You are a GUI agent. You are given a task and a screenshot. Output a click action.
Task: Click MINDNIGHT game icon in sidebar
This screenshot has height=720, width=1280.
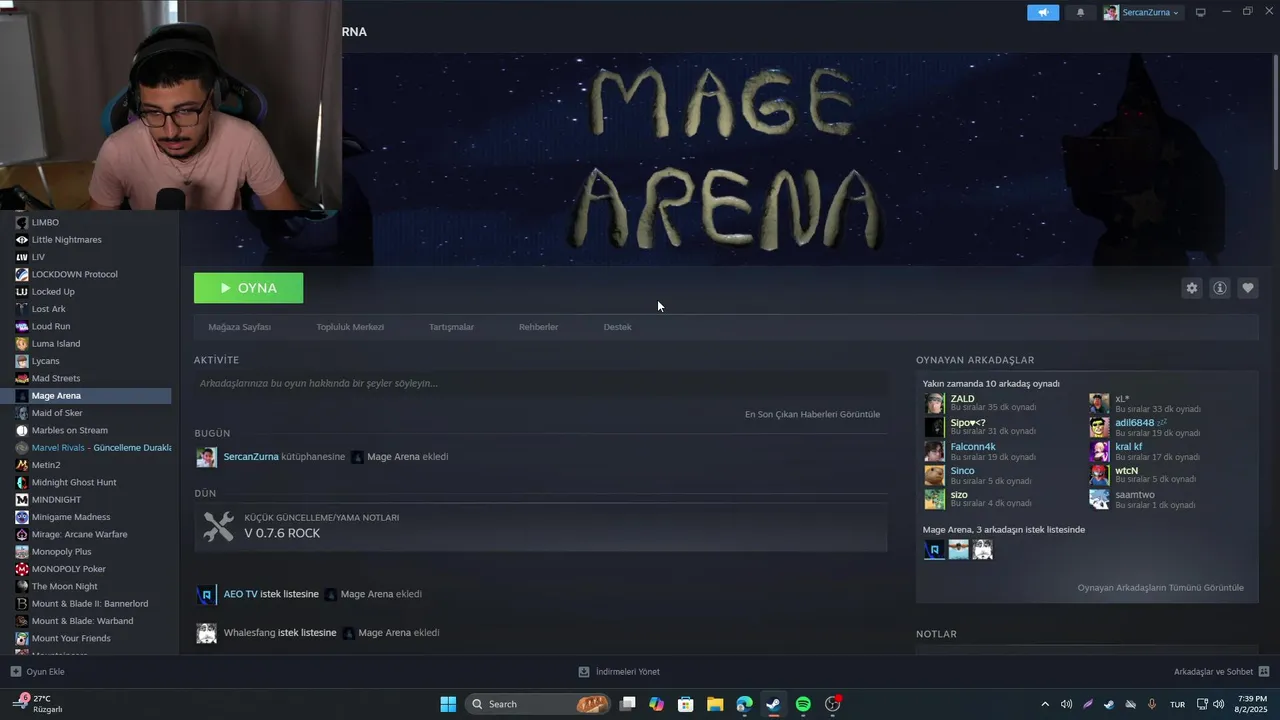coord(22,500)
